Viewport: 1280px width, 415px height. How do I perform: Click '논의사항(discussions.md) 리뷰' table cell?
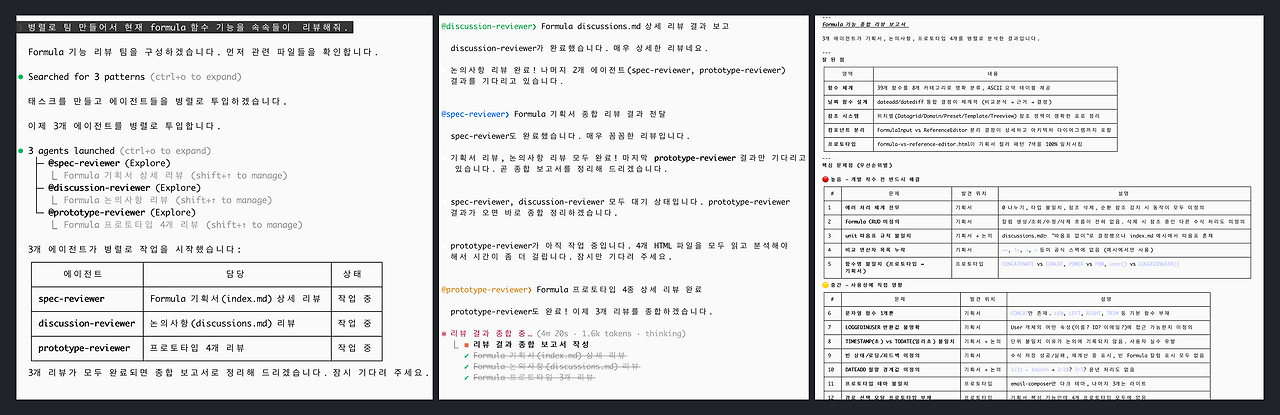pyautogui.click(x=236, y=323)
